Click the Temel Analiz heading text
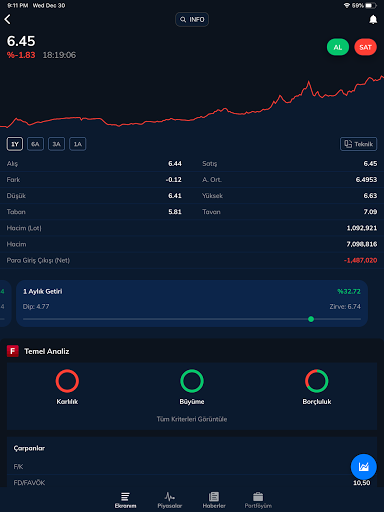Viewport: 384px width, 512px height. 47,351
